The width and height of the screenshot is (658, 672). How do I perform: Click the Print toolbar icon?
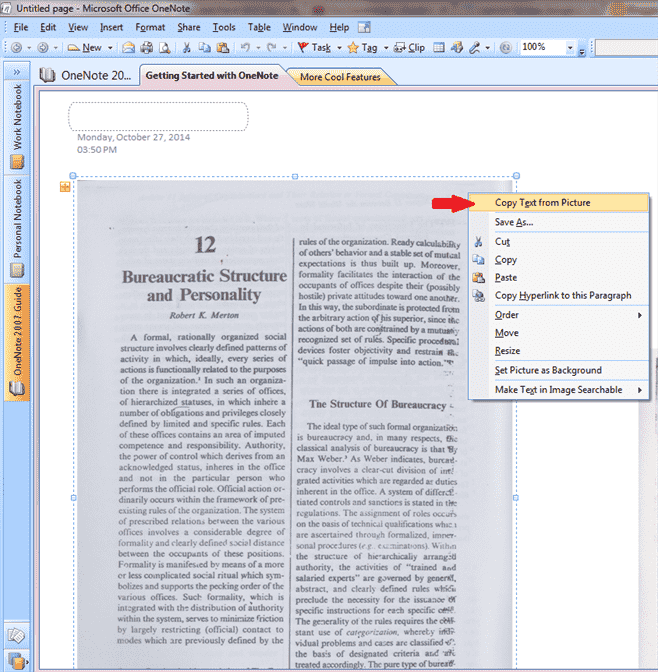point(147,48)
